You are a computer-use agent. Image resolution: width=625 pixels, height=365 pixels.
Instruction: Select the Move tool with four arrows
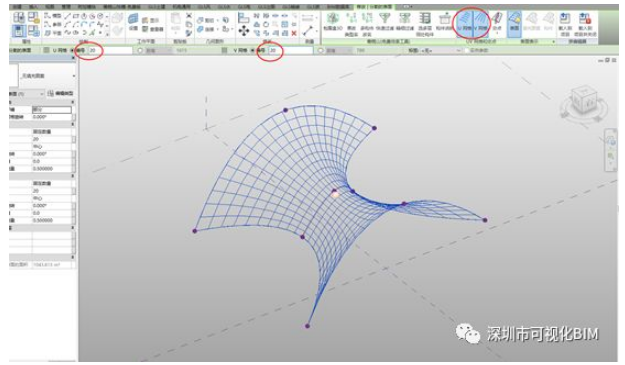[244, 31]
